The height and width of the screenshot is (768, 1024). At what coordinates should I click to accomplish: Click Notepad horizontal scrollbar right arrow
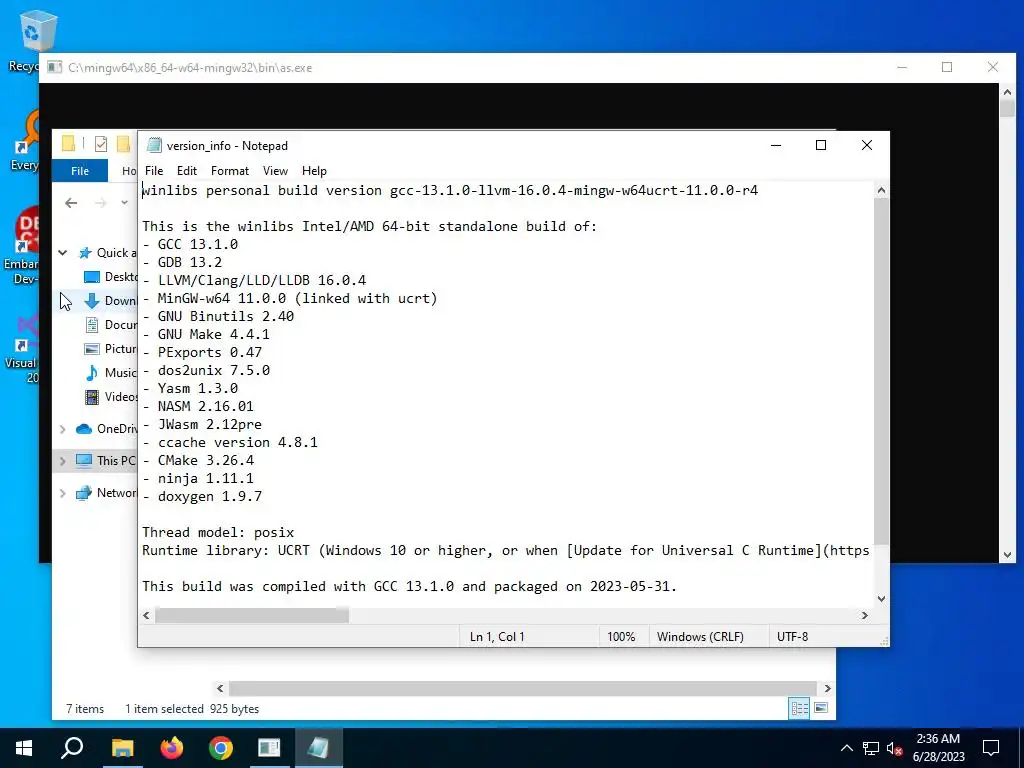click(x=865, y=615)
